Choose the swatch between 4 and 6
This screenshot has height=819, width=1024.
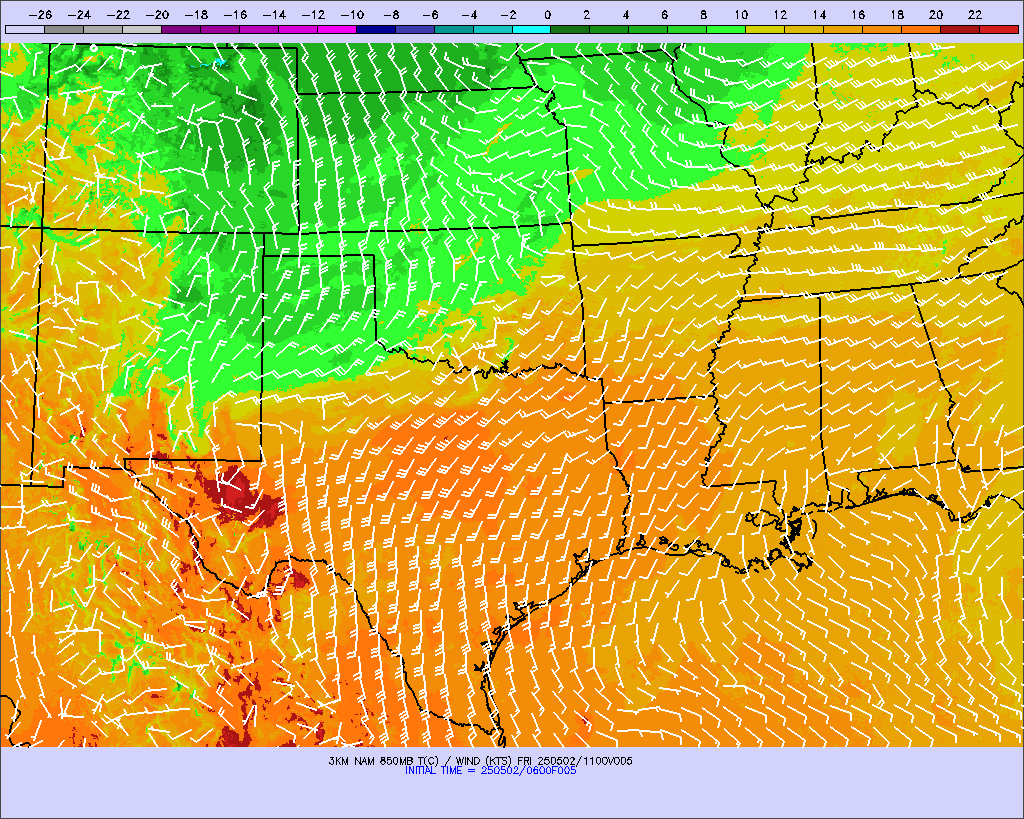[648, 29]
